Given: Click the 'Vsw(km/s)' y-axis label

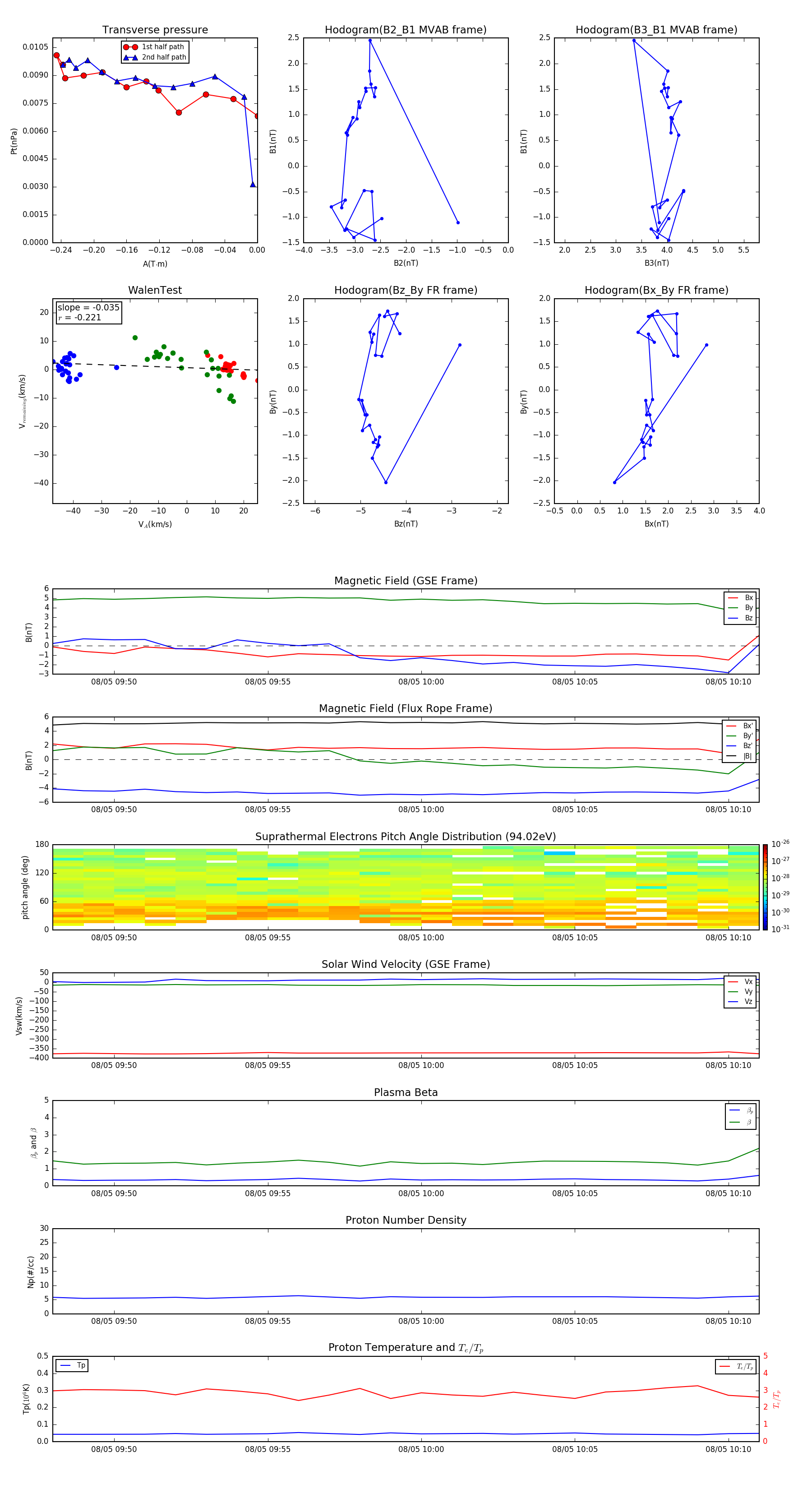Looking at the screenshot, I should (x=19, y=1016).
